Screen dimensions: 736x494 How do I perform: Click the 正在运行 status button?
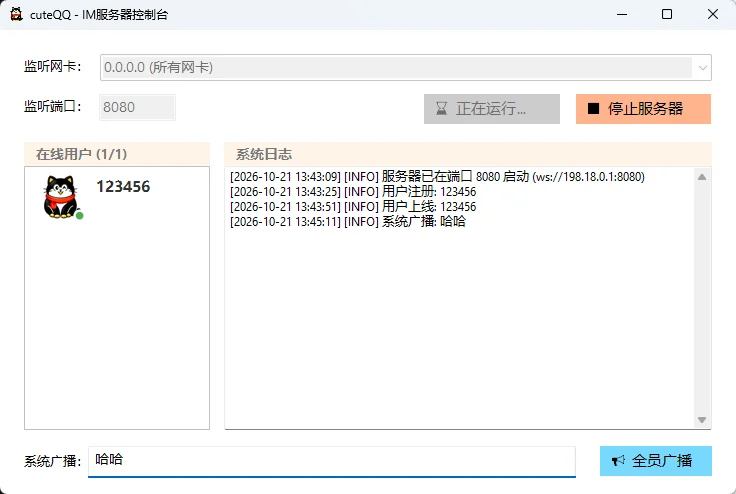492,109
